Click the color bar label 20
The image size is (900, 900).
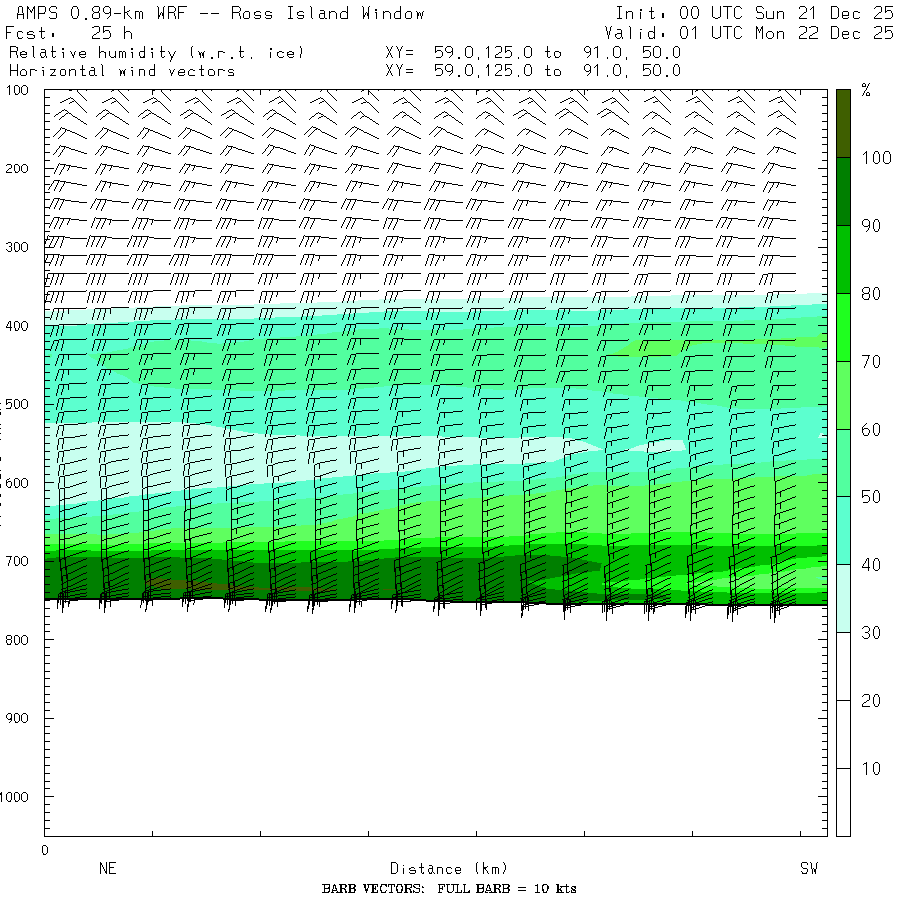tap(871, 700)
